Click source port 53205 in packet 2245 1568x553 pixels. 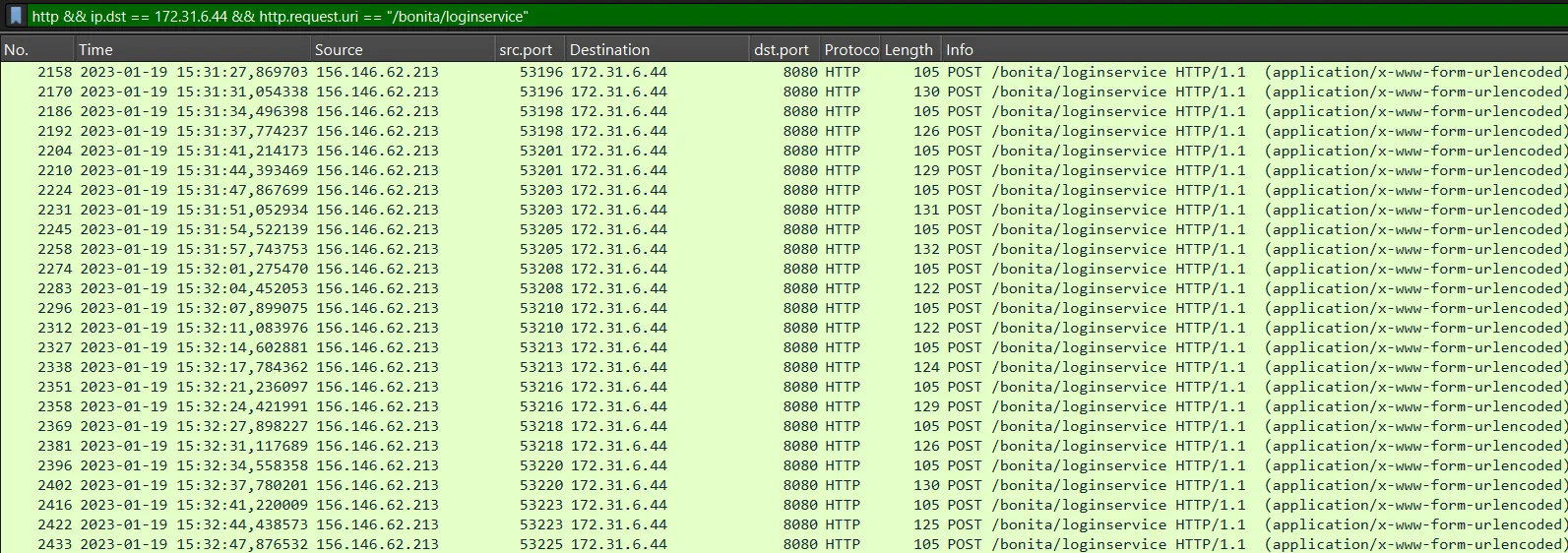coord(541,229)
